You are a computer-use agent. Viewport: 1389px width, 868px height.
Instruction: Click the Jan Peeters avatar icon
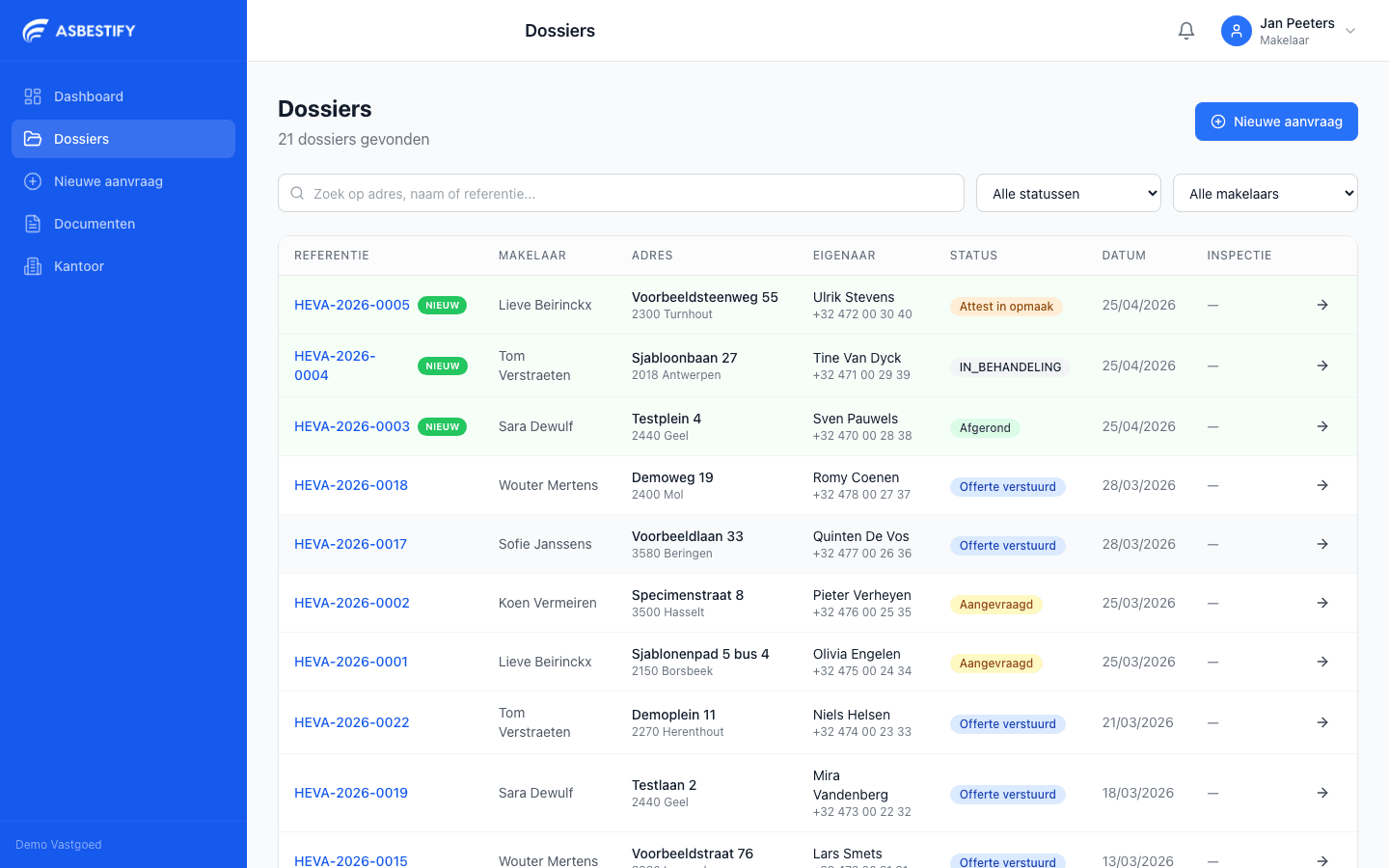pos(1236,31)
